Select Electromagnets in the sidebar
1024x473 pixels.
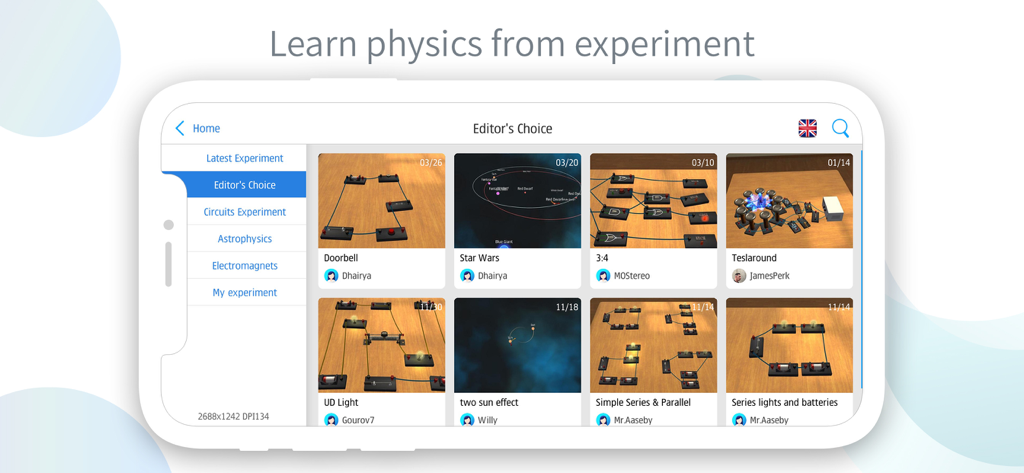pyautogui.click(x=244, y=266)
